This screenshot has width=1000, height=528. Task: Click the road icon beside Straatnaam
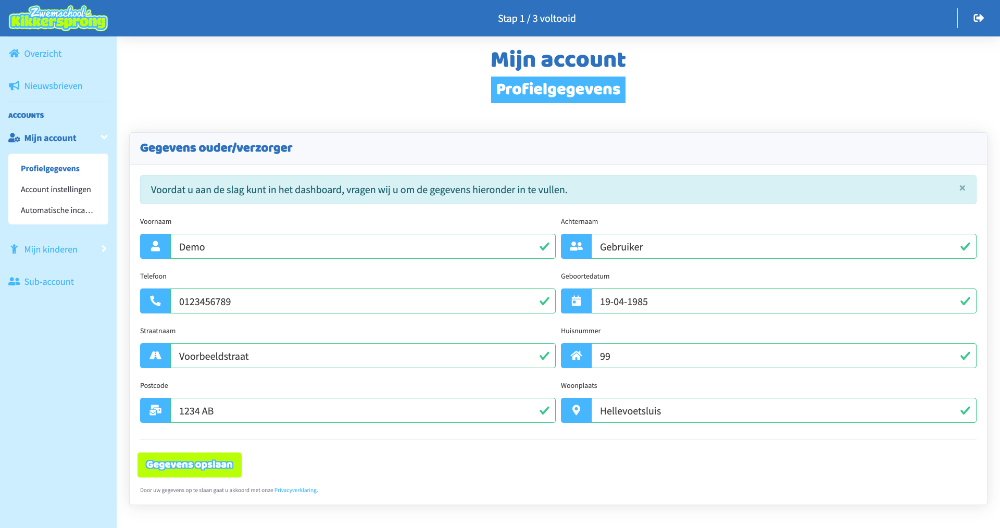155,355
